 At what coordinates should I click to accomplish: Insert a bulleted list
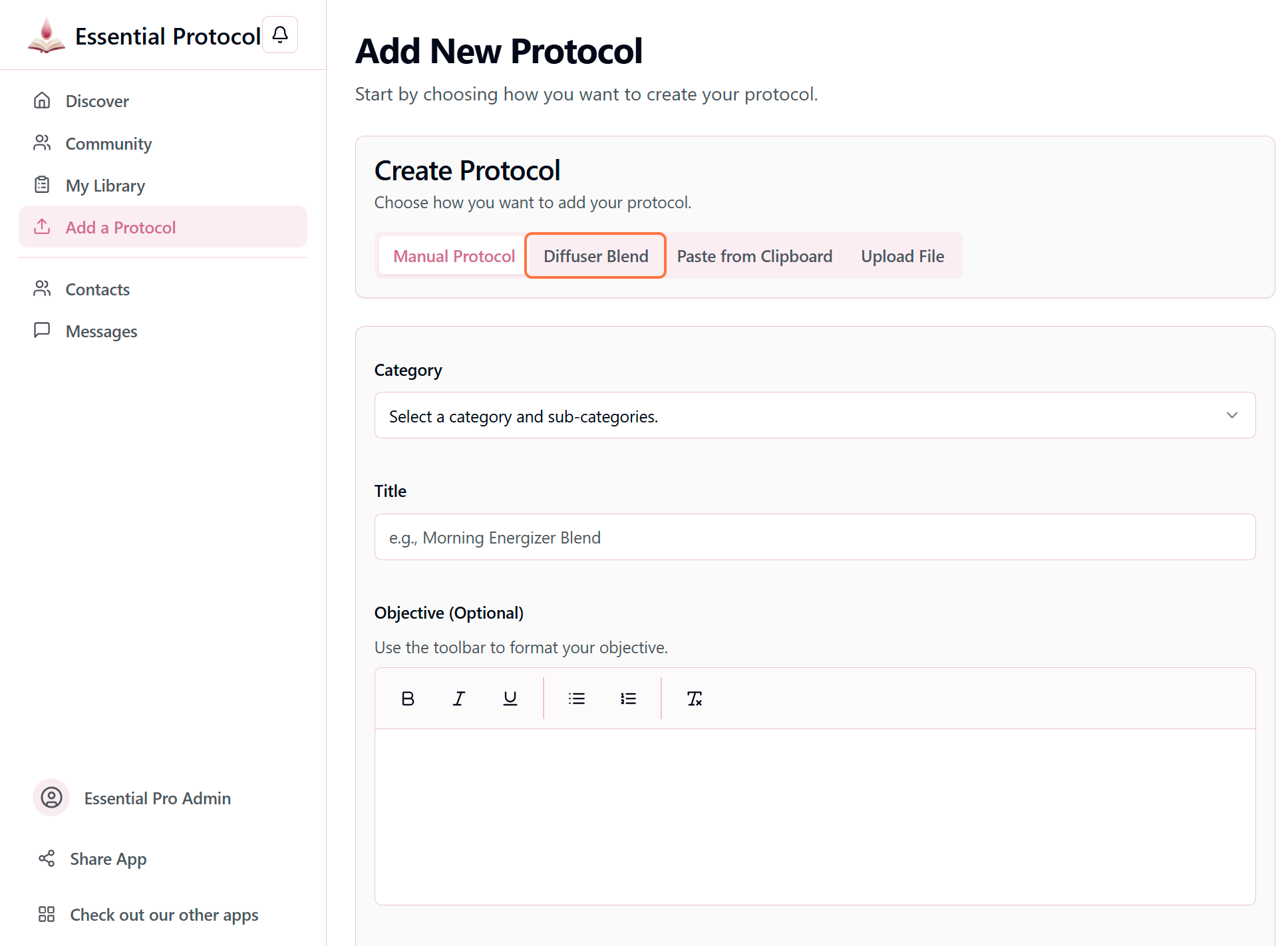tap(577, 699)
